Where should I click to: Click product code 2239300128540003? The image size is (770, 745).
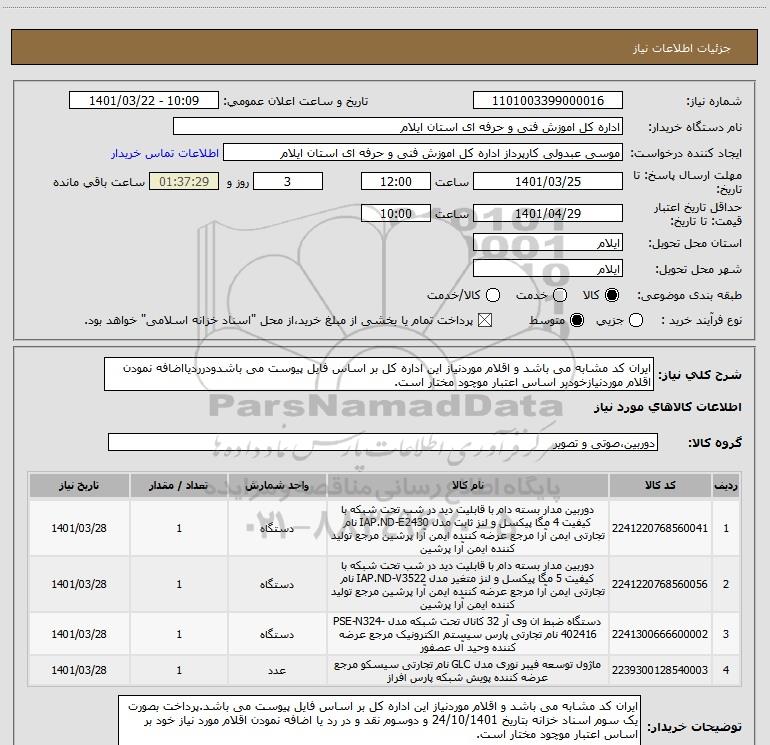point(660,670)
